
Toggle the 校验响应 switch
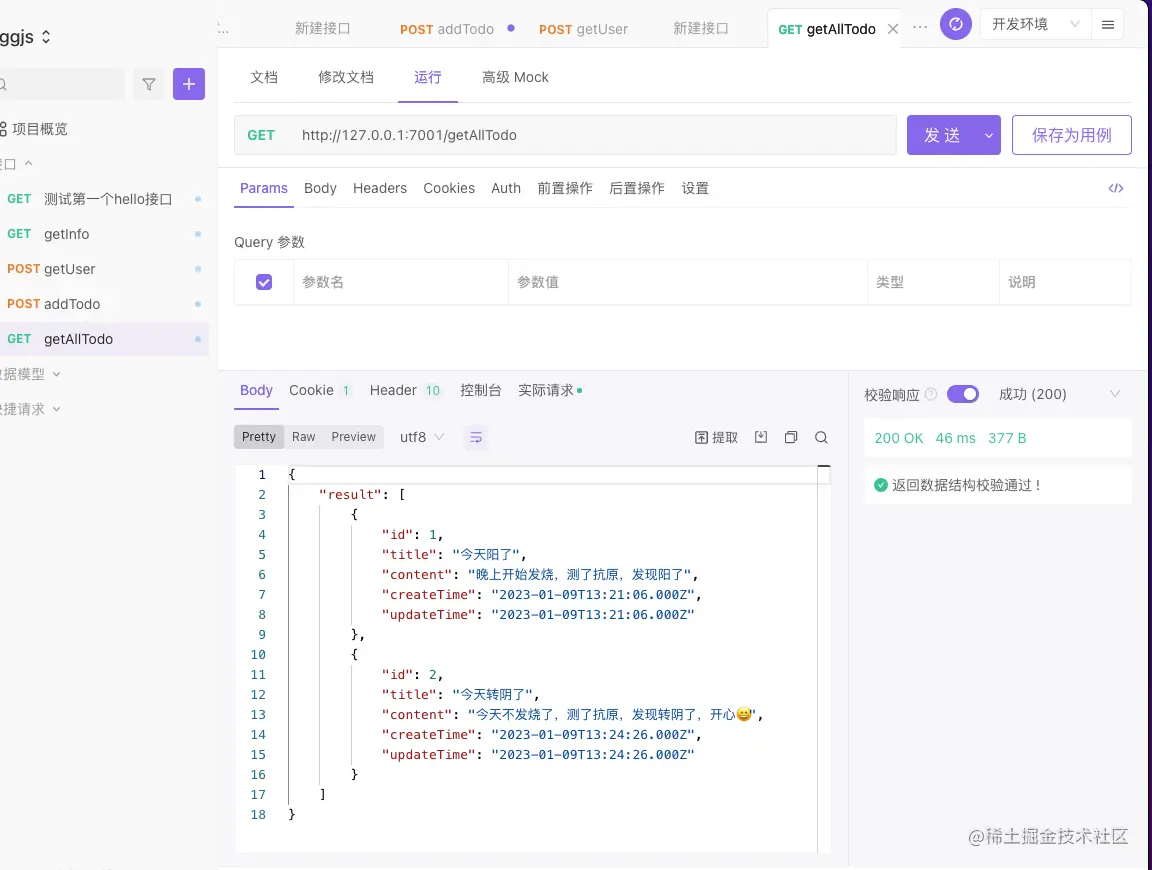pos(962,395)
